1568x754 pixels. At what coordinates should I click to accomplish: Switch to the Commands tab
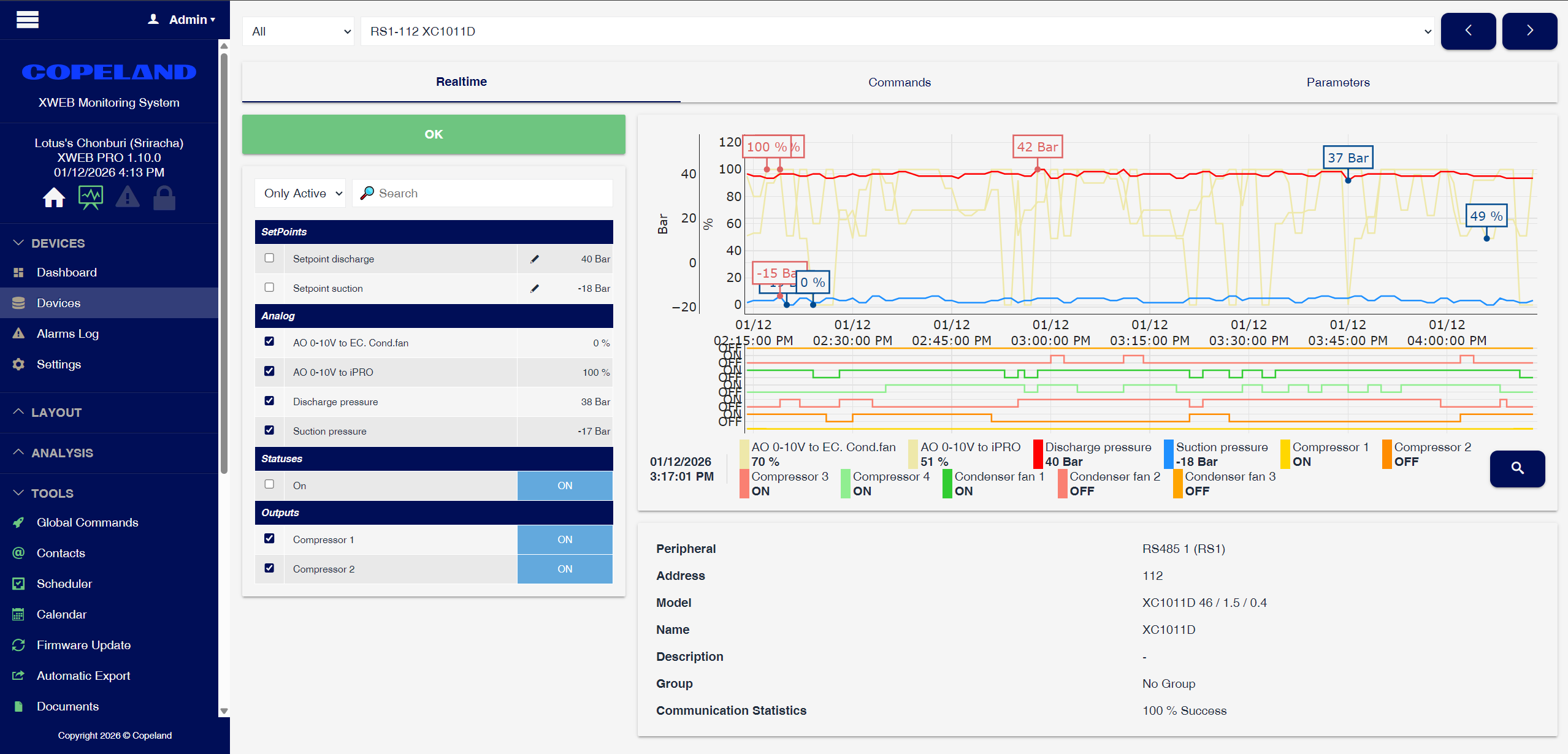(x=899, y=82)
